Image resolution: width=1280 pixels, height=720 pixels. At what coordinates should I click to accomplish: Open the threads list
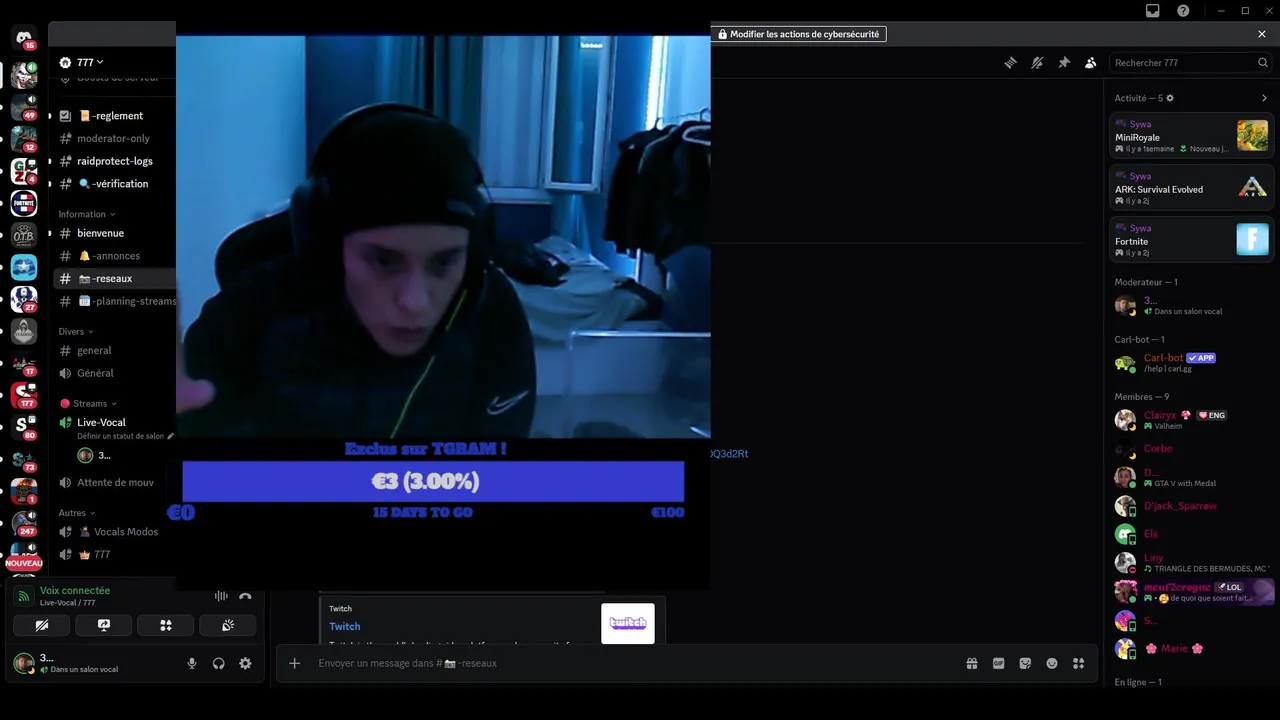[x=1010, y=62]
